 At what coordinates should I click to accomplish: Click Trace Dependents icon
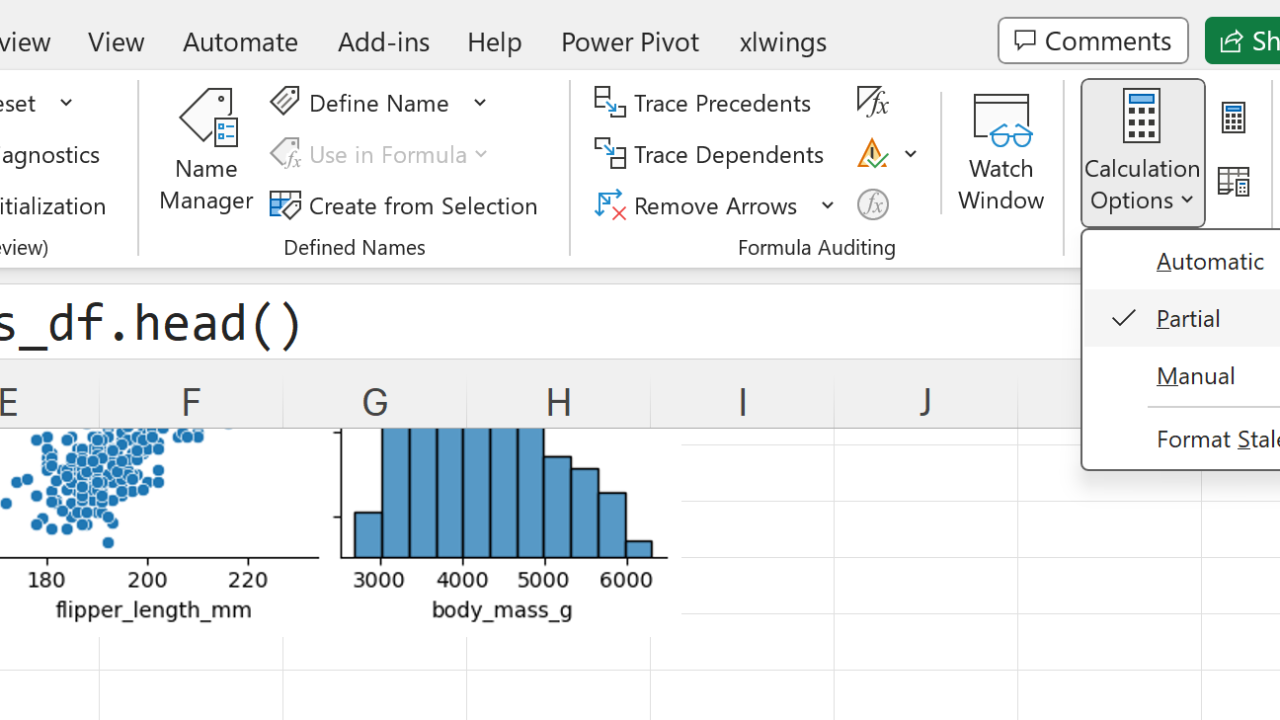610,154
